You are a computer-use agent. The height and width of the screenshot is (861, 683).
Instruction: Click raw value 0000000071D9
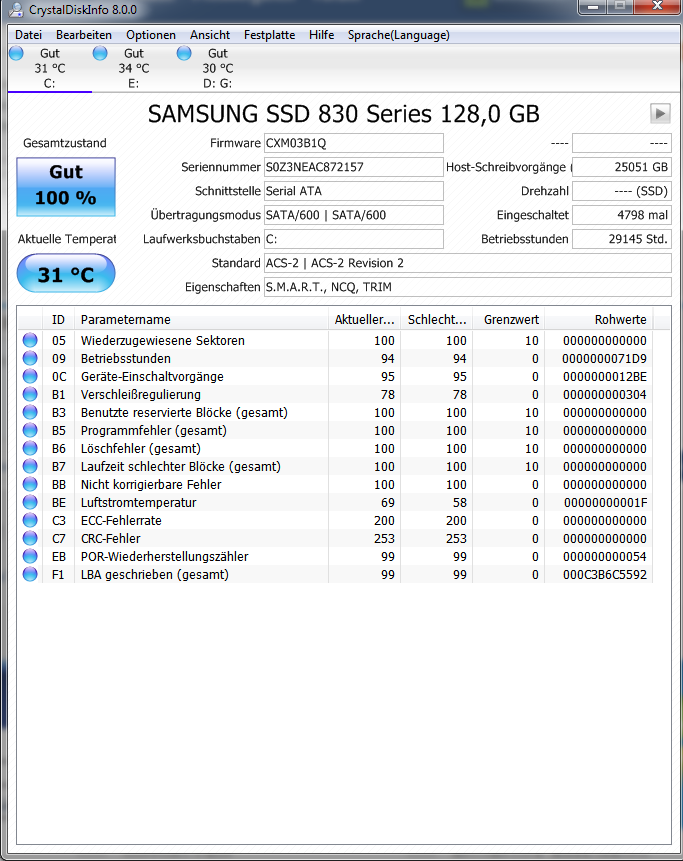pos(604,359)
